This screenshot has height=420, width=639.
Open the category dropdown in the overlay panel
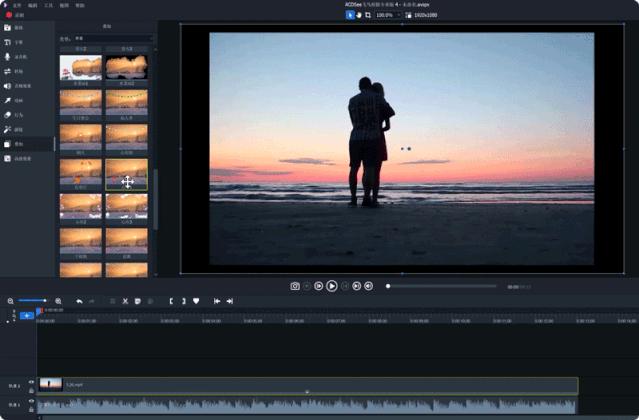[x=113, y=39]
